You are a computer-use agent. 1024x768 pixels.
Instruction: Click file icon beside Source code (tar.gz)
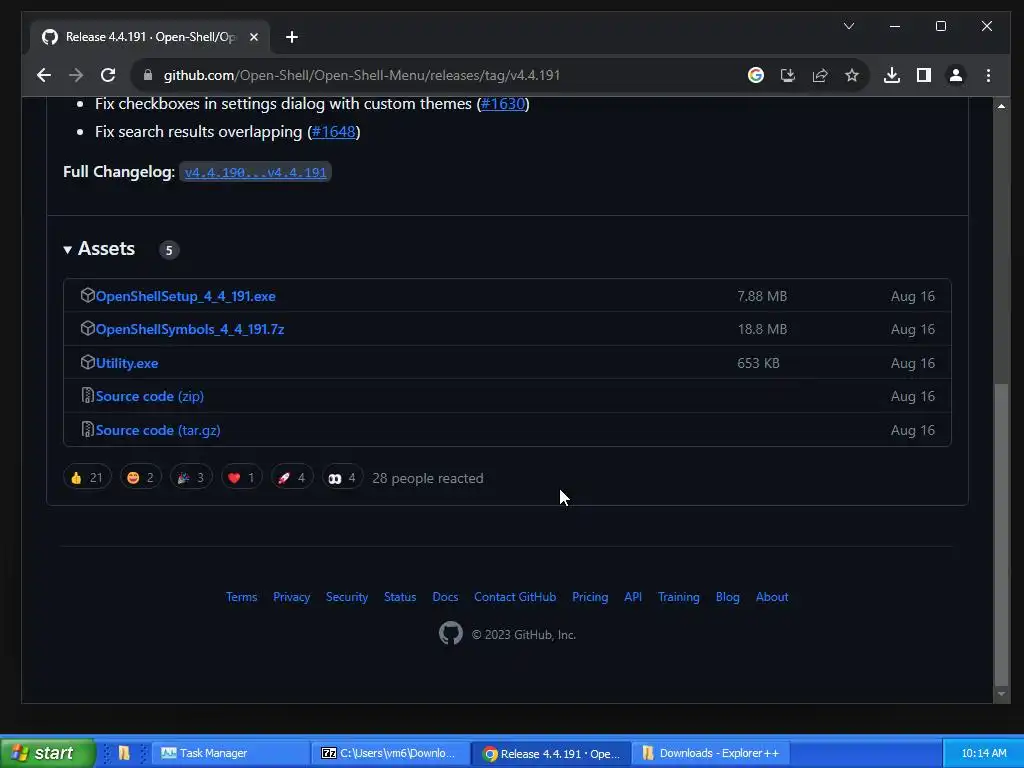pyautogui.click(x=88, y=430)
